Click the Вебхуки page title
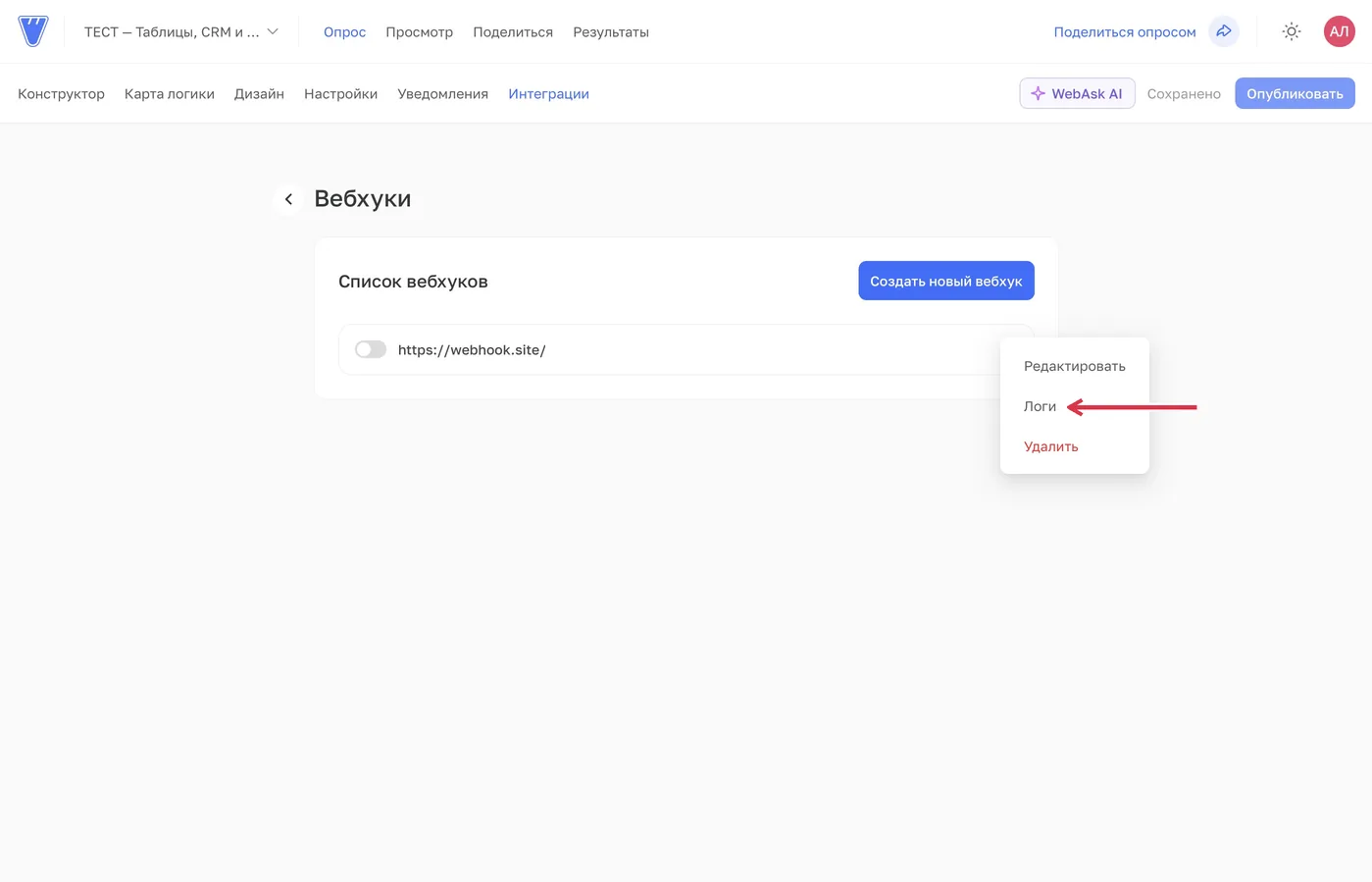Viewport: 1372px width, 882px height. click(x=362, y=198)
